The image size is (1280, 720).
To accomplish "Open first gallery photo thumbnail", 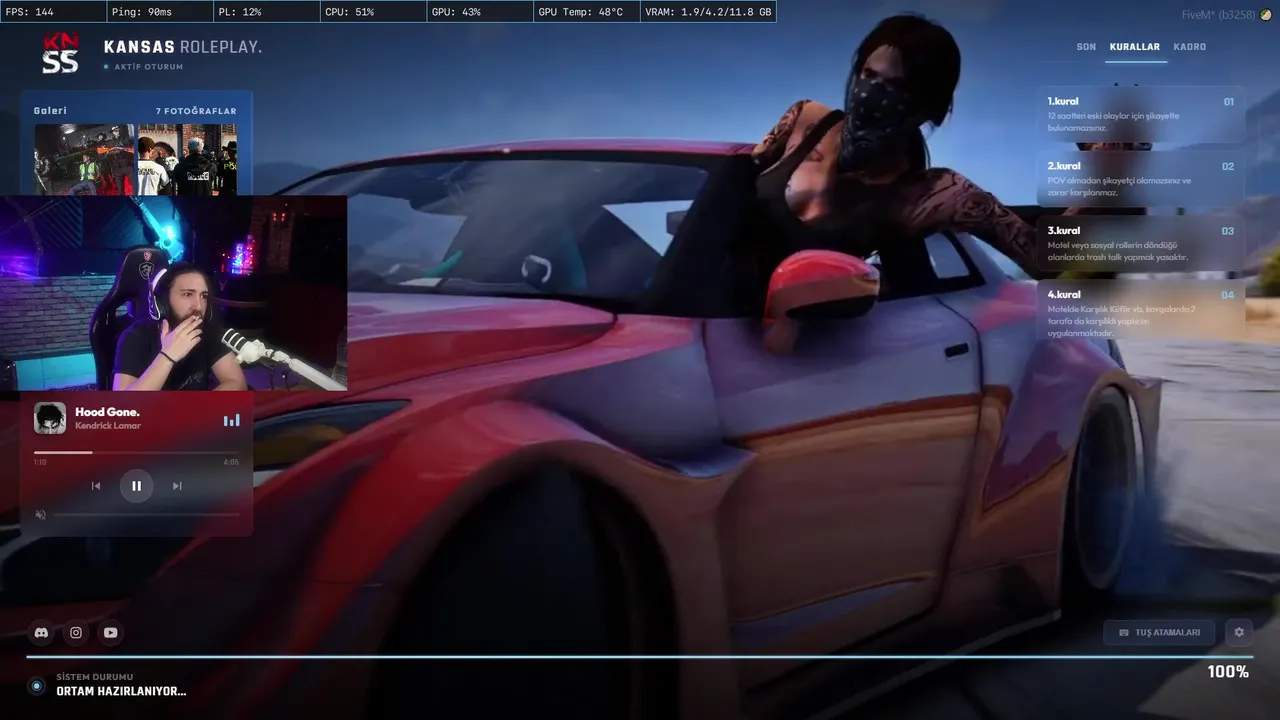I will click(84, 159).
